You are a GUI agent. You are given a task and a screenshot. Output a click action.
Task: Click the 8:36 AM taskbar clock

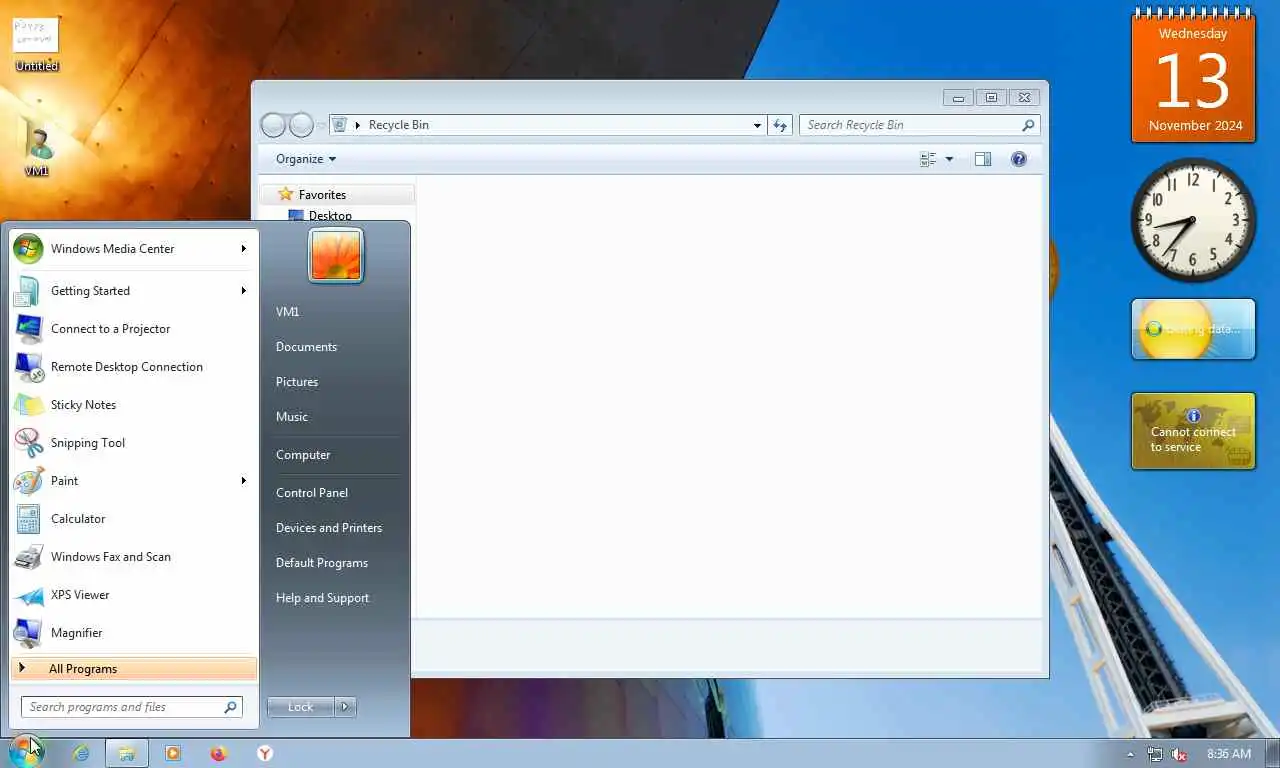click(1229, 754)
